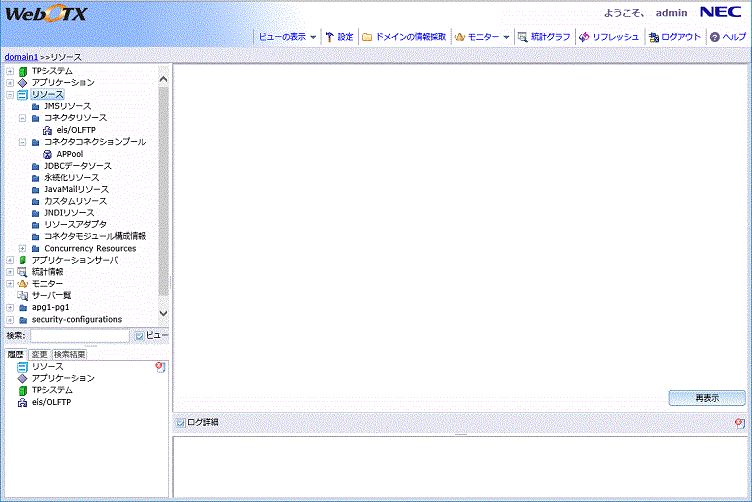Open ヘルプ help icon in toolbar
This screenshot has width=752, height=502.
[714, 37]
